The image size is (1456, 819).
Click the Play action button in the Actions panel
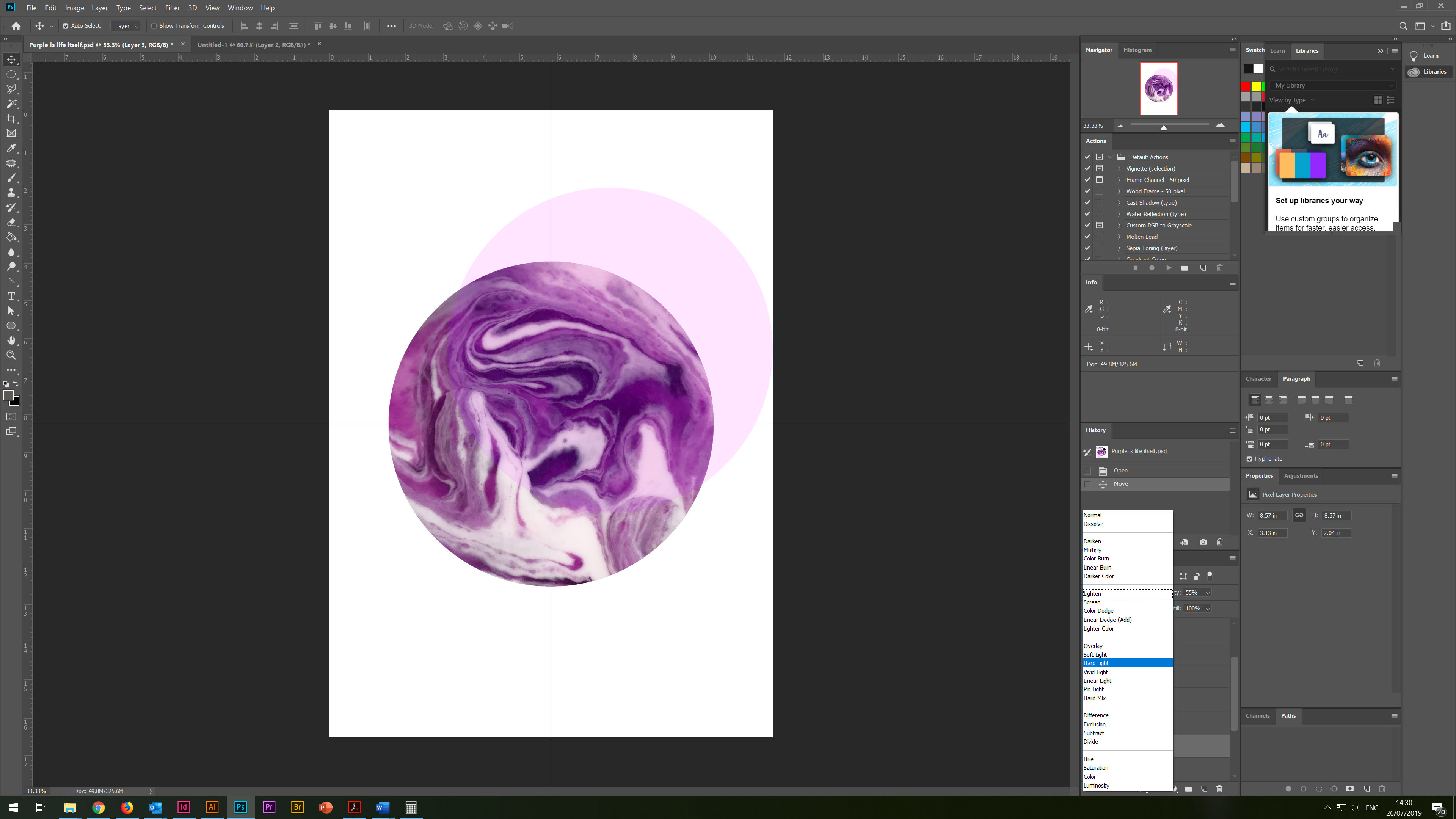click(1168, 268)
